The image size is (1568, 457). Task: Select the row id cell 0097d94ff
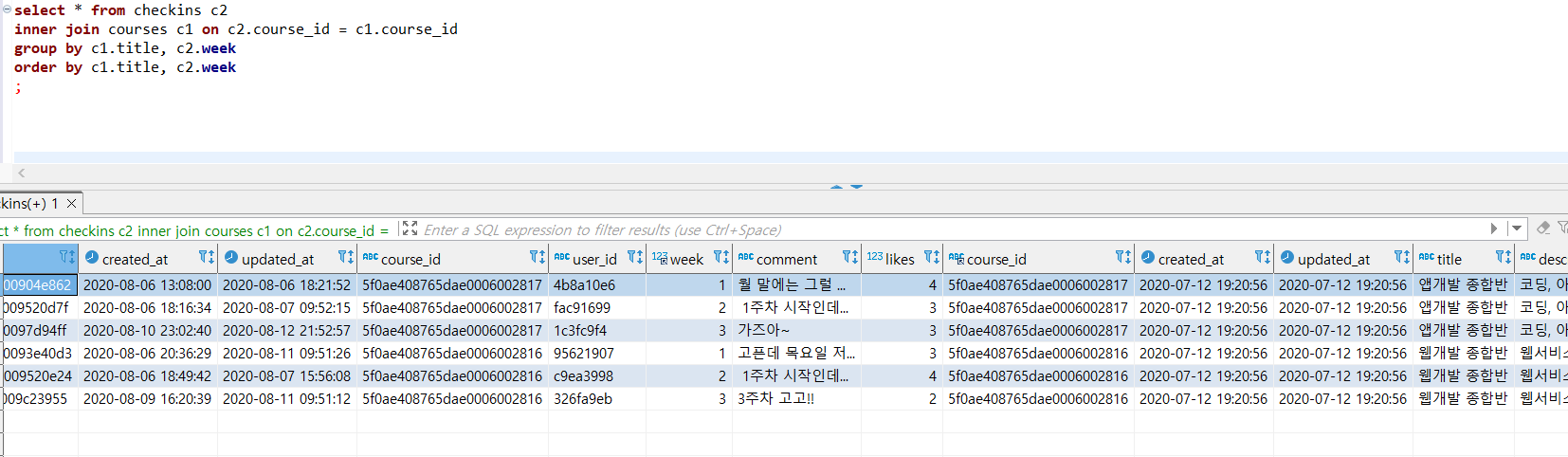click(39, 330)
